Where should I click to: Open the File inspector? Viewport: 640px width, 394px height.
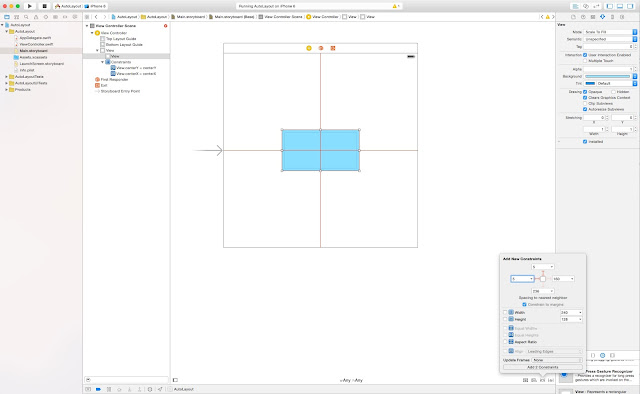pos(573,17)
